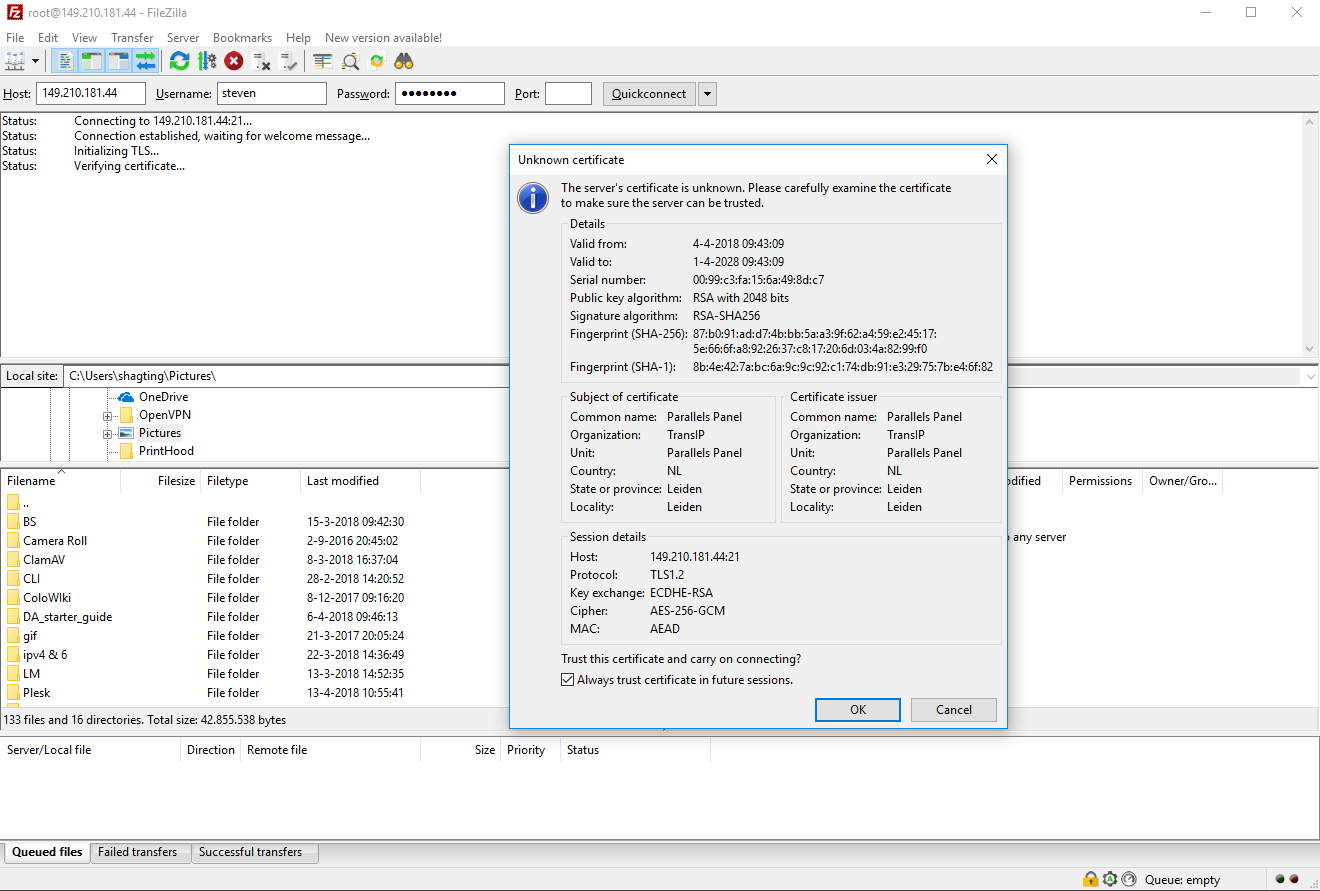Click the Permissions column header
This screenshot has width=1320, height=891.
coord(1101,481)
